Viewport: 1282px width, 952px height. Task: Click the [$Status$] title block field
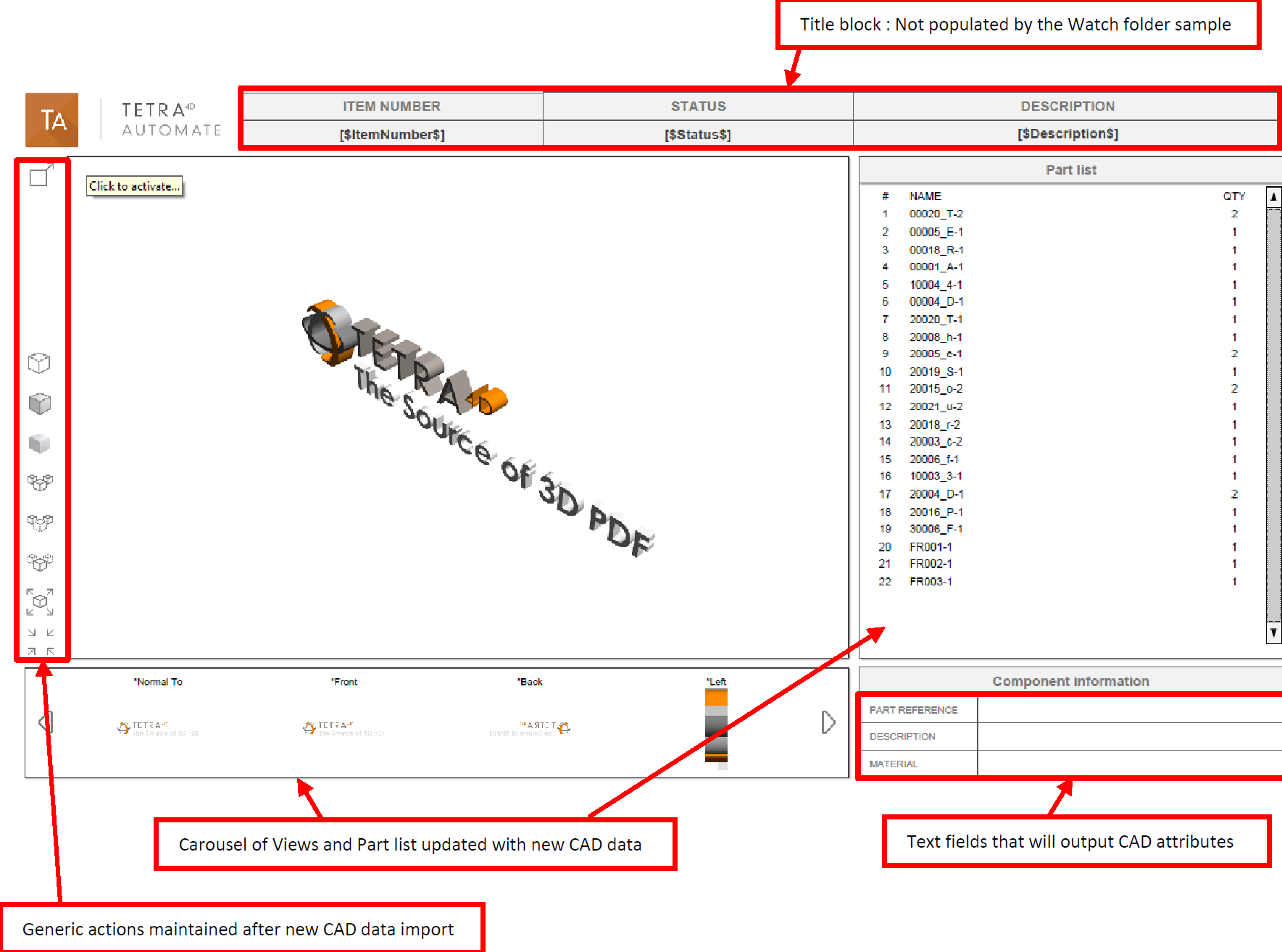[x=698, y=134]
